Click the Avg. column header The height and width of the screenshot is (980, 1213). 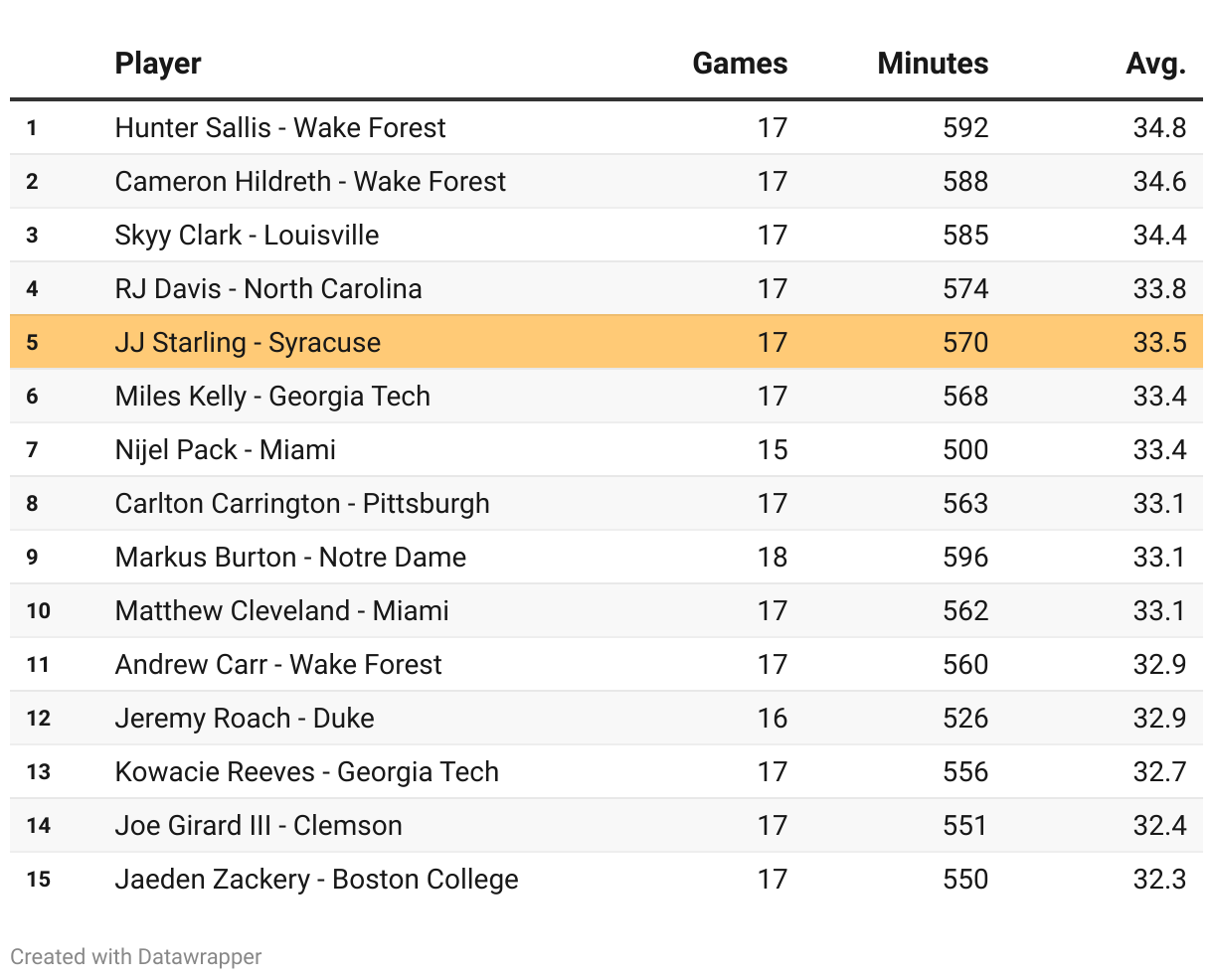tap(1155, 64)
